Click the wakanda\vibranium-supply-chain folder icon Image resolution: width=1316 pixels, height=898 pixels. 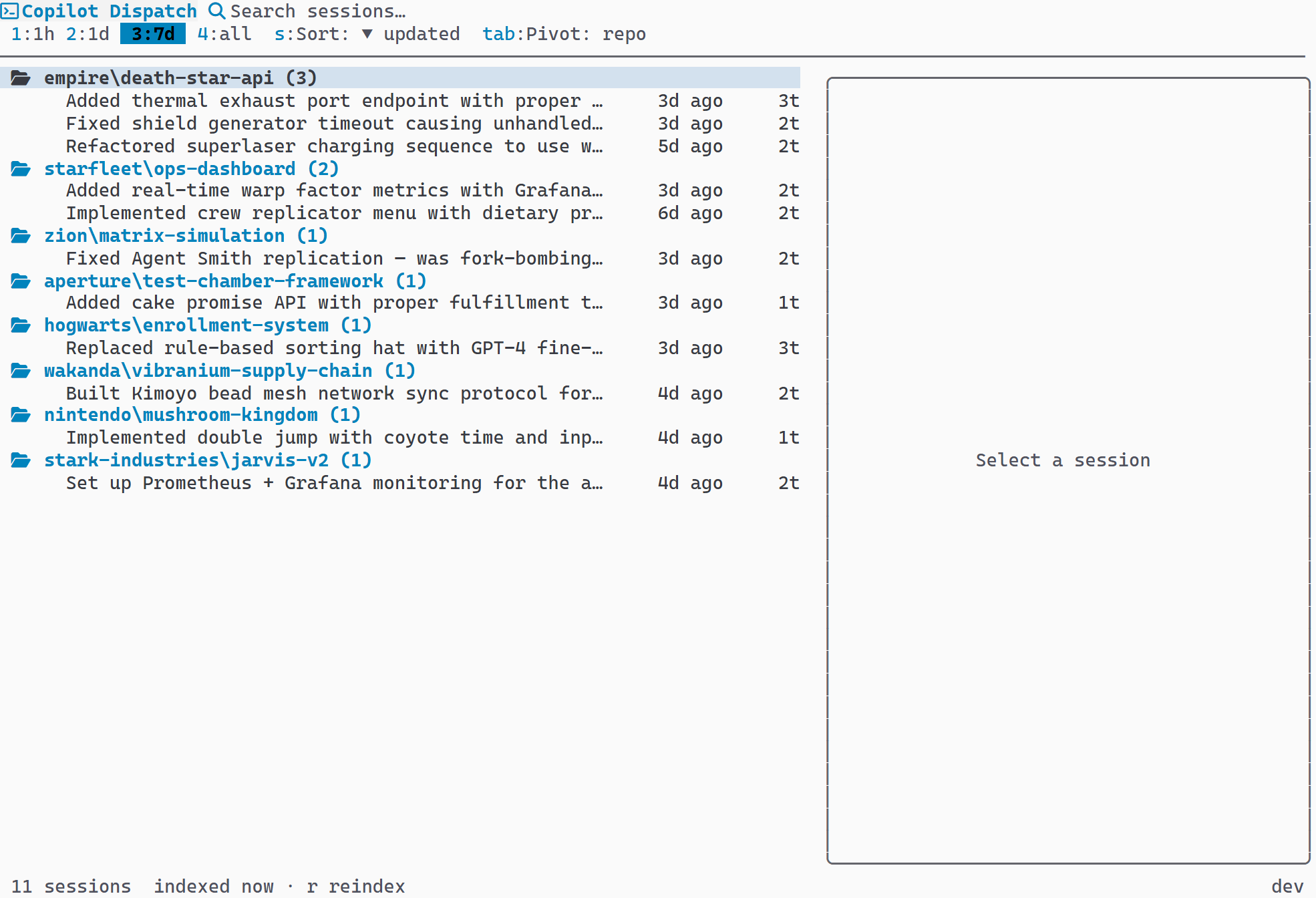point(21,370)
